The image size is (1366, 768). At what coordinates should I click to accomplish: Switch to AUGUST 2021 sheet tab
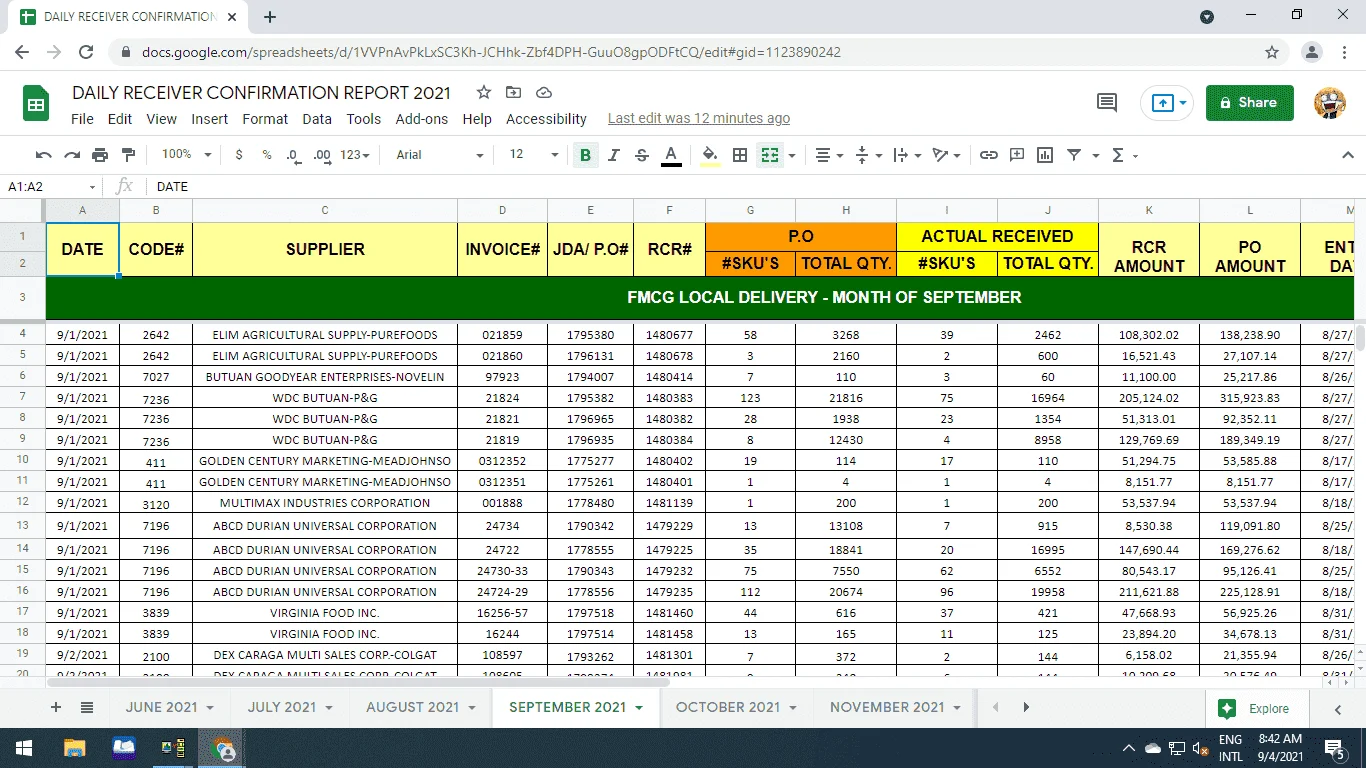click(x=421, y=707)
